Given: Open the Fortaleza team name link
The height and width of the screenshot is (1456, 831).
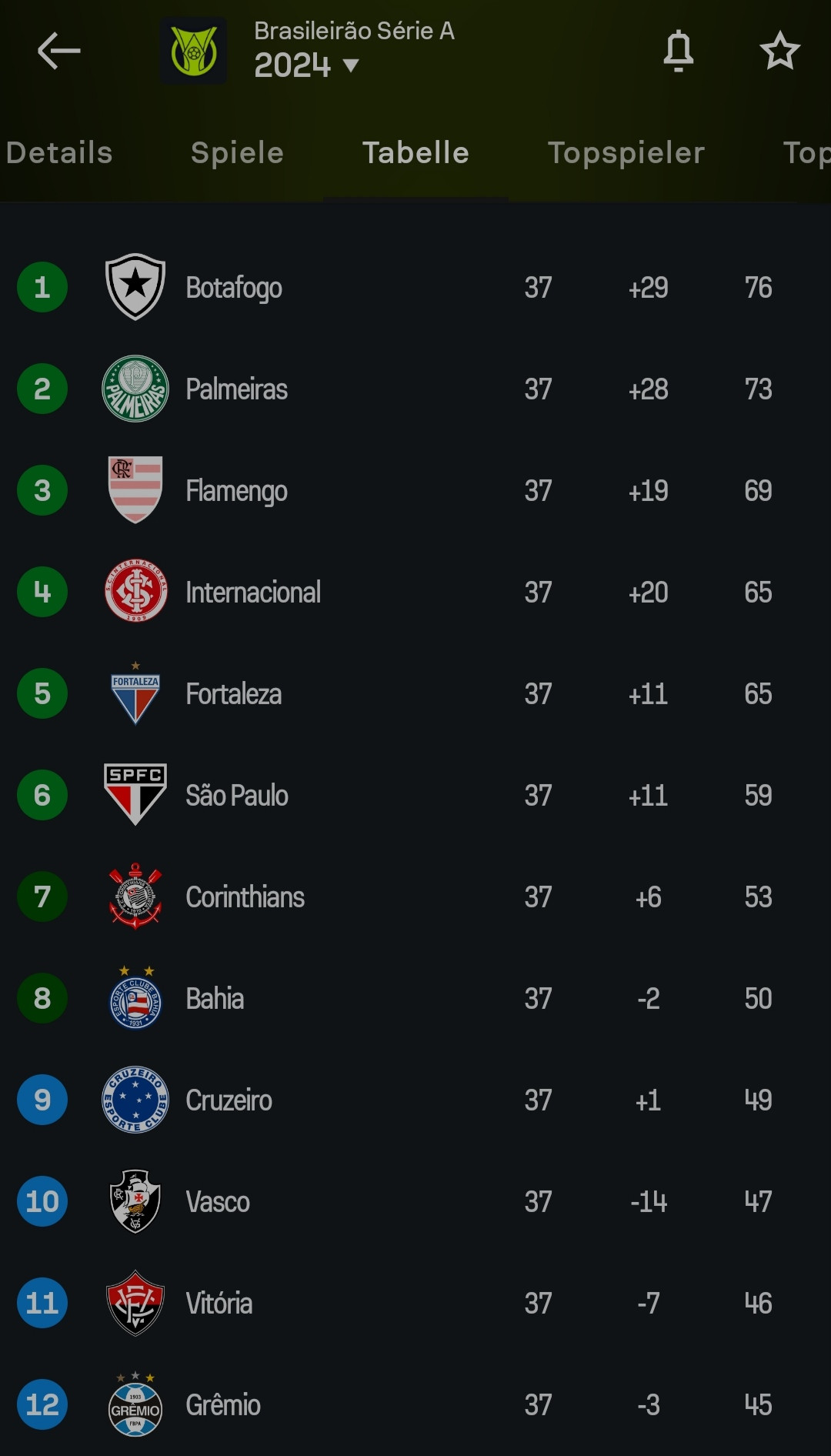Looking at the screenshot, I should click(x=234, y=694).
